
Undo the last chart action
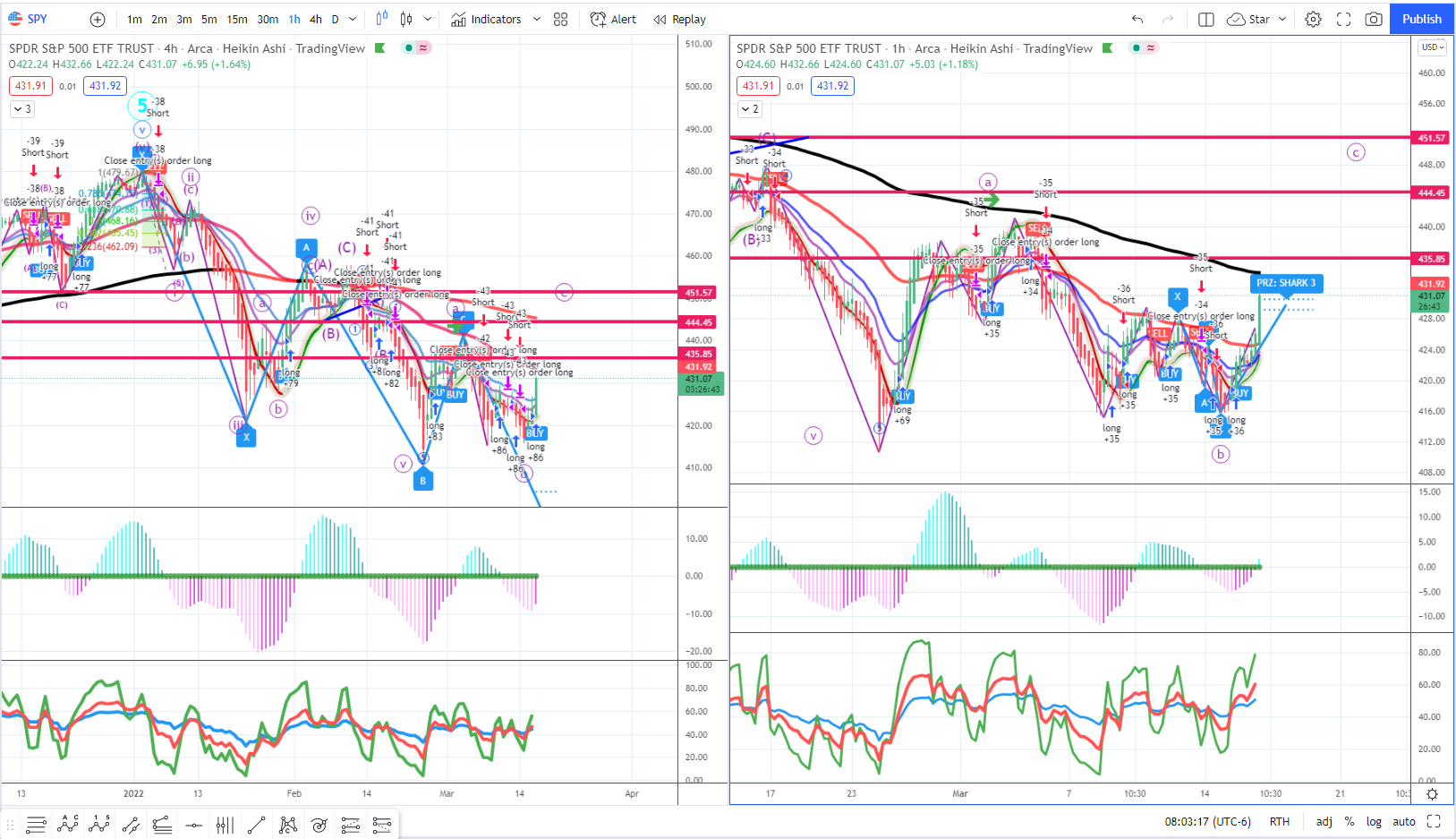1137,19
